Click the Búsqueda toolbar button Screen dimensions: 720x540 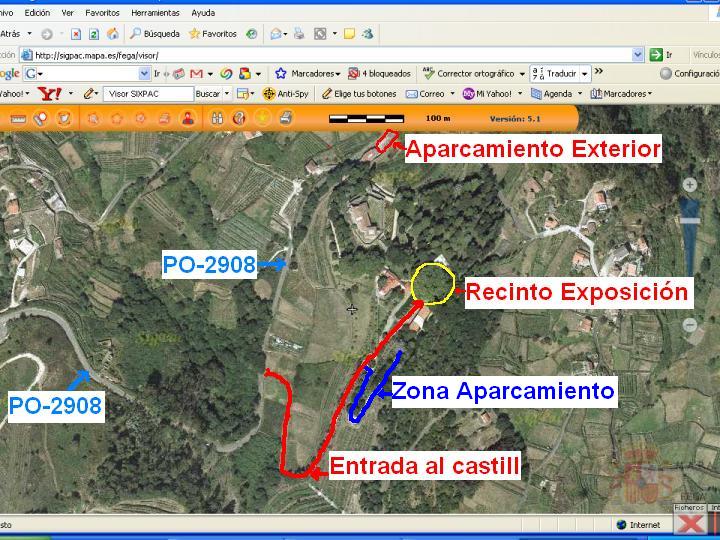[154, 33]
